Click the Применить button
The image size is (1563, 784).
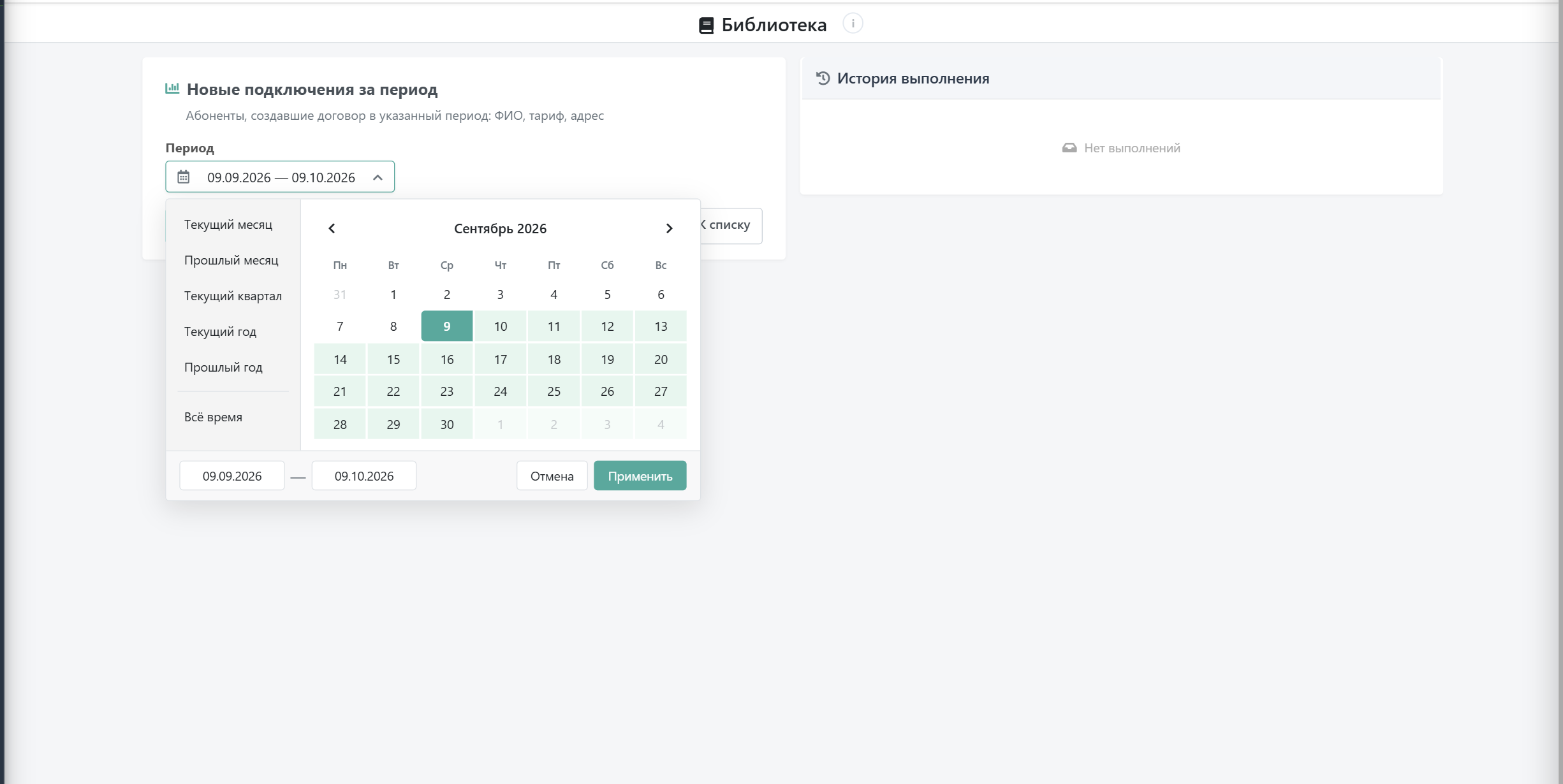click(x=640, y=475)
